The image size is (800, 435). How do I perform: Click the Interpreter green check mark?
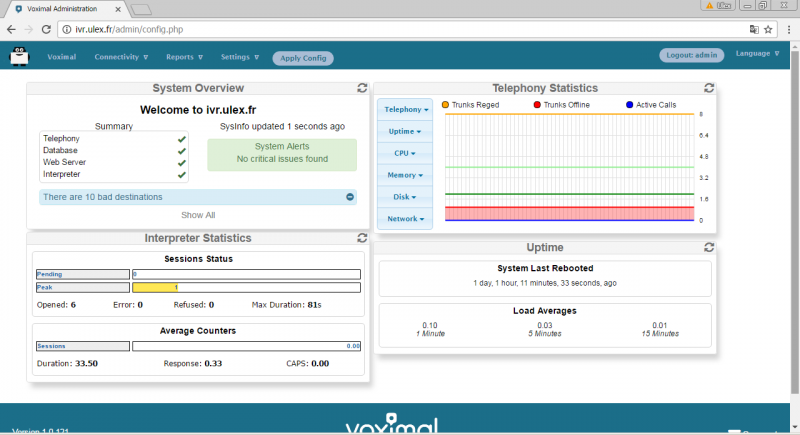(x=182, y=174)
